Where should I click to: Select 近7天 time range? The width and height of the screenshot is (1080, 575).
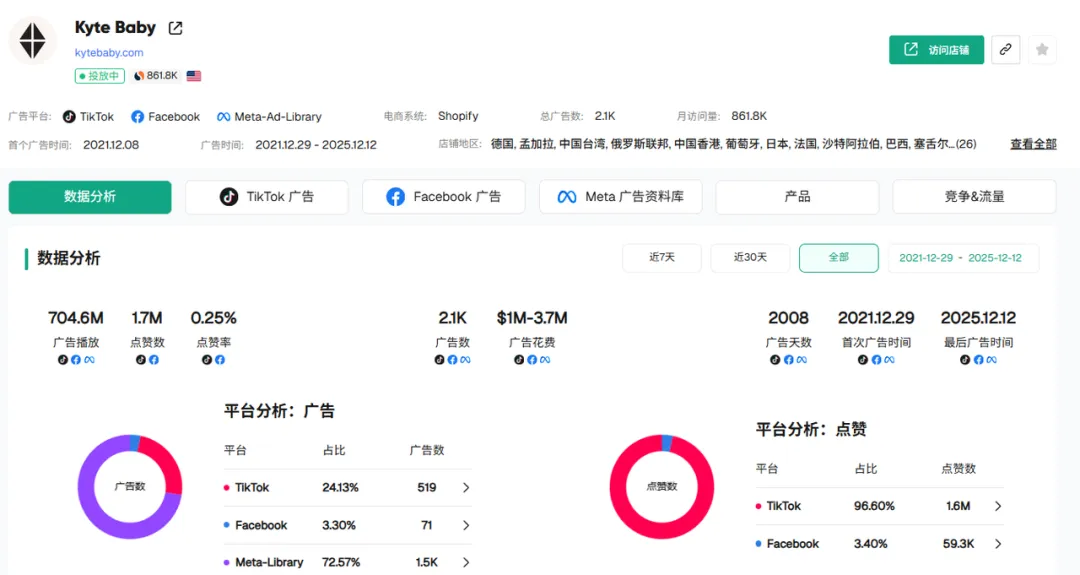coord(662,258)
